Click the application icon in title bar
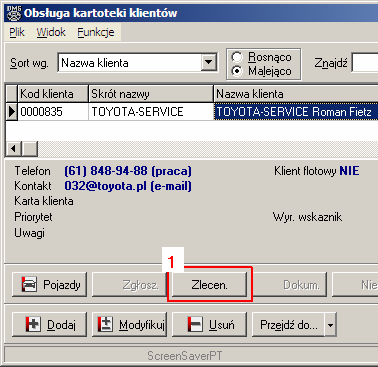 (x=14, y=13)
